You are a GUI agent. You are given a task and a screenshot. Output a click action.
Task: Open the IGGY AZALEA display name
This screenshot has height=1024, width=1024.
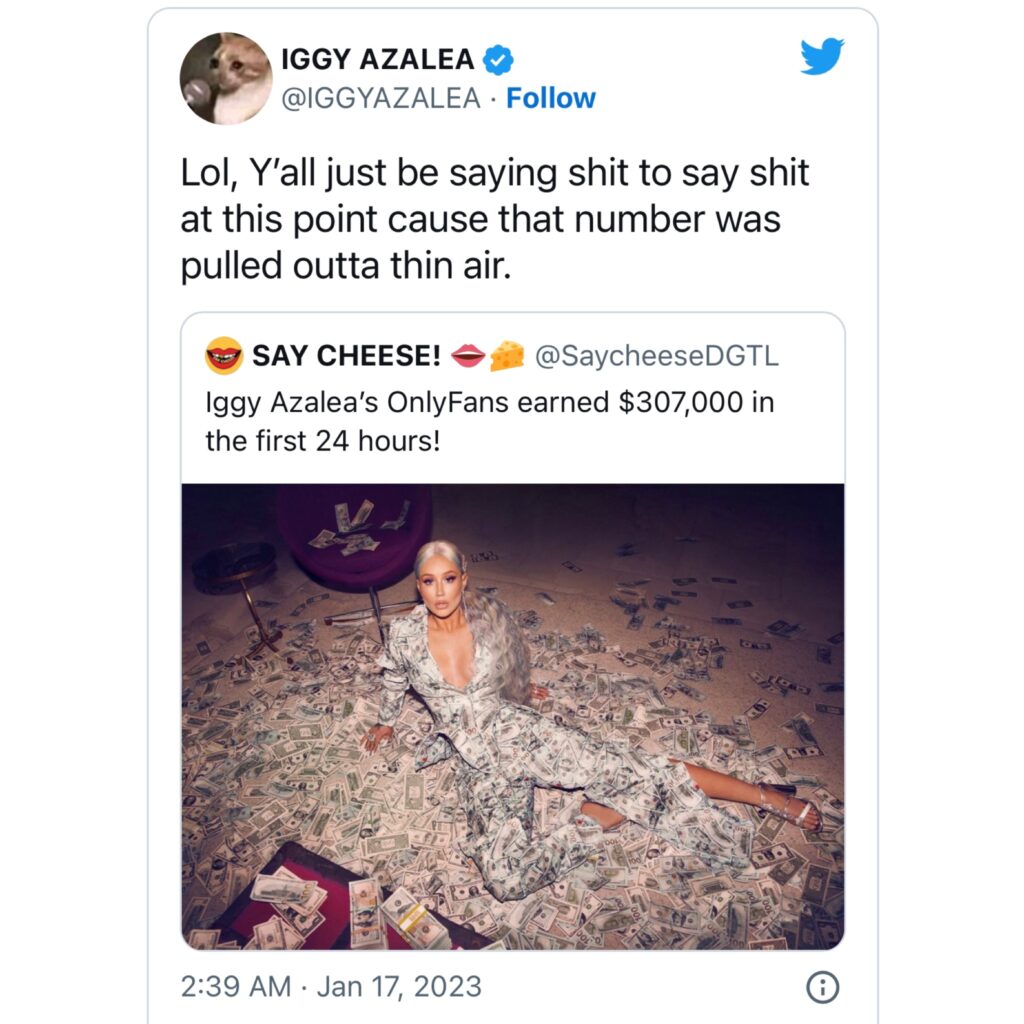click(377, 59)
